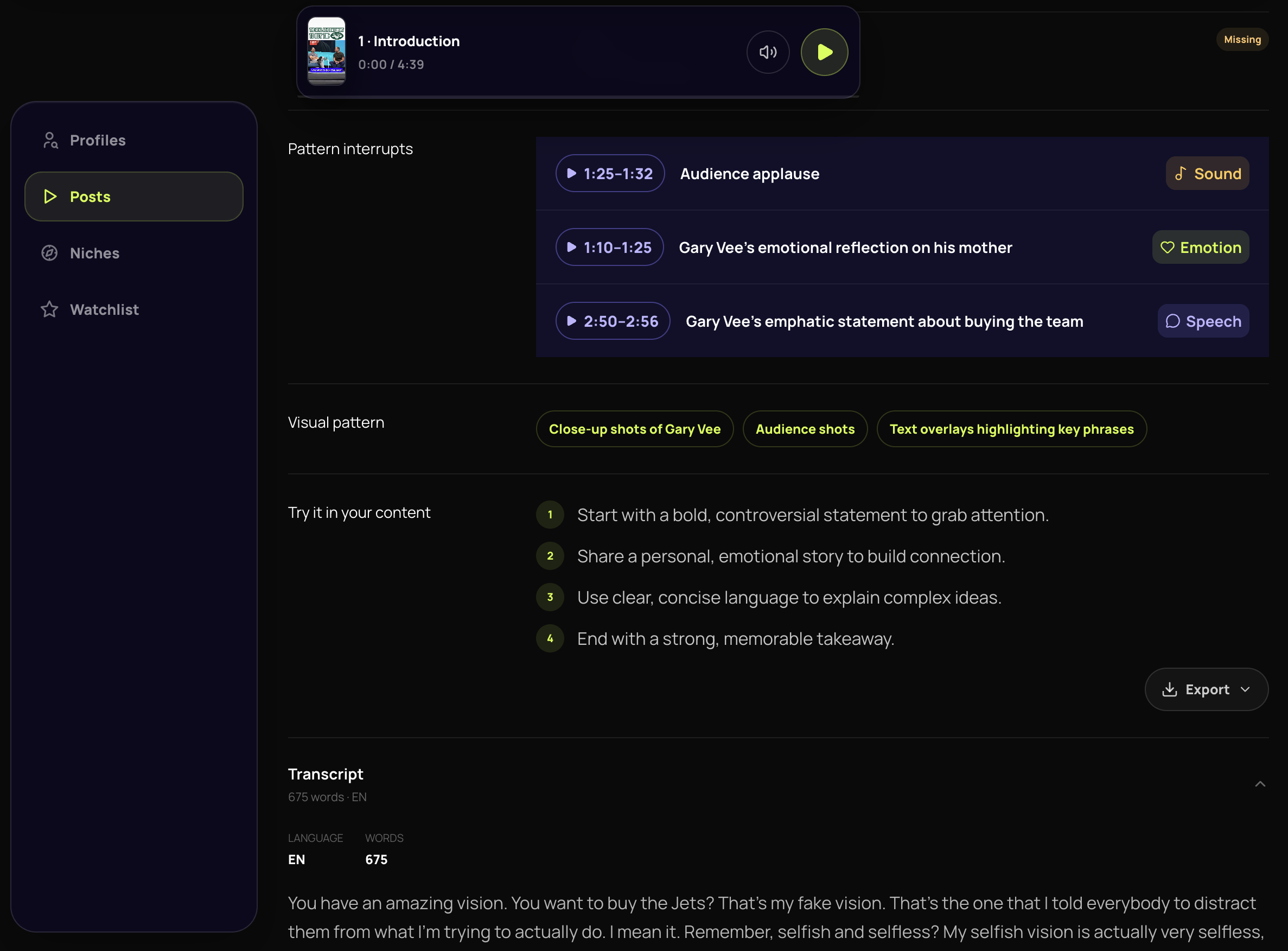Click the transcript paragraph text
Viewport: 1288px width, 951px height.
click(x=776, y=917)
